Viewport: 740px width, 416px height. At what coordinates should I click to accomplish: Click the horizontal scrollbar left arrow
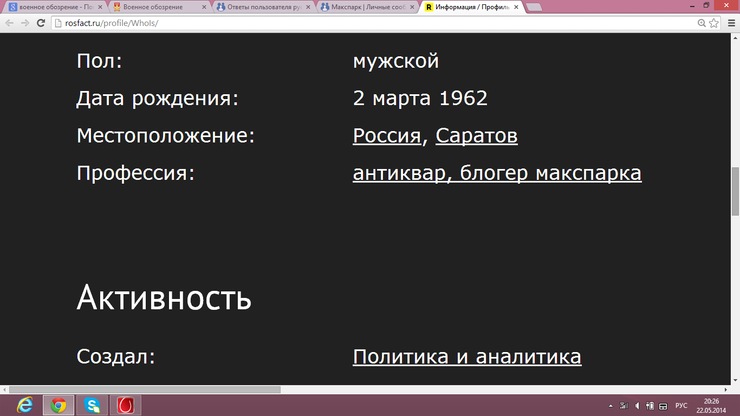pyautogui.click(x=4, y=390)
